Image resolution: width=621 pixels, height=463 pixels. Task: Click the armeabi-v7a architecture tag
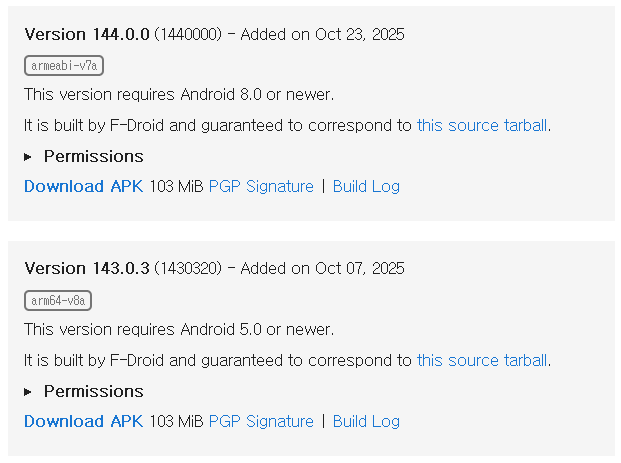tap(64, 65)
